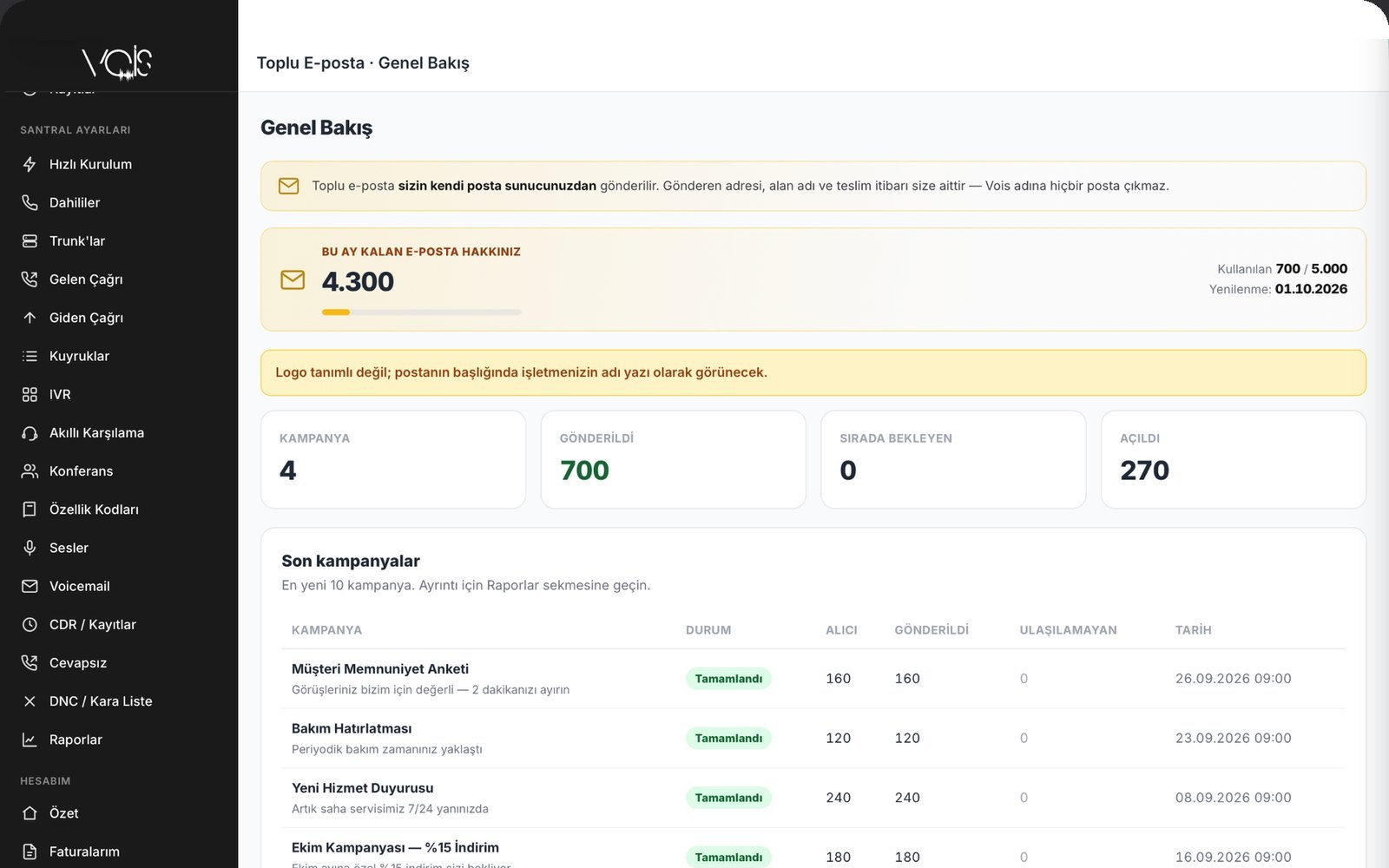Click the Giden Çağrı arrow icon
Image resolution: width=1389 pixels, height=868 pixels.
click(30, 318)
